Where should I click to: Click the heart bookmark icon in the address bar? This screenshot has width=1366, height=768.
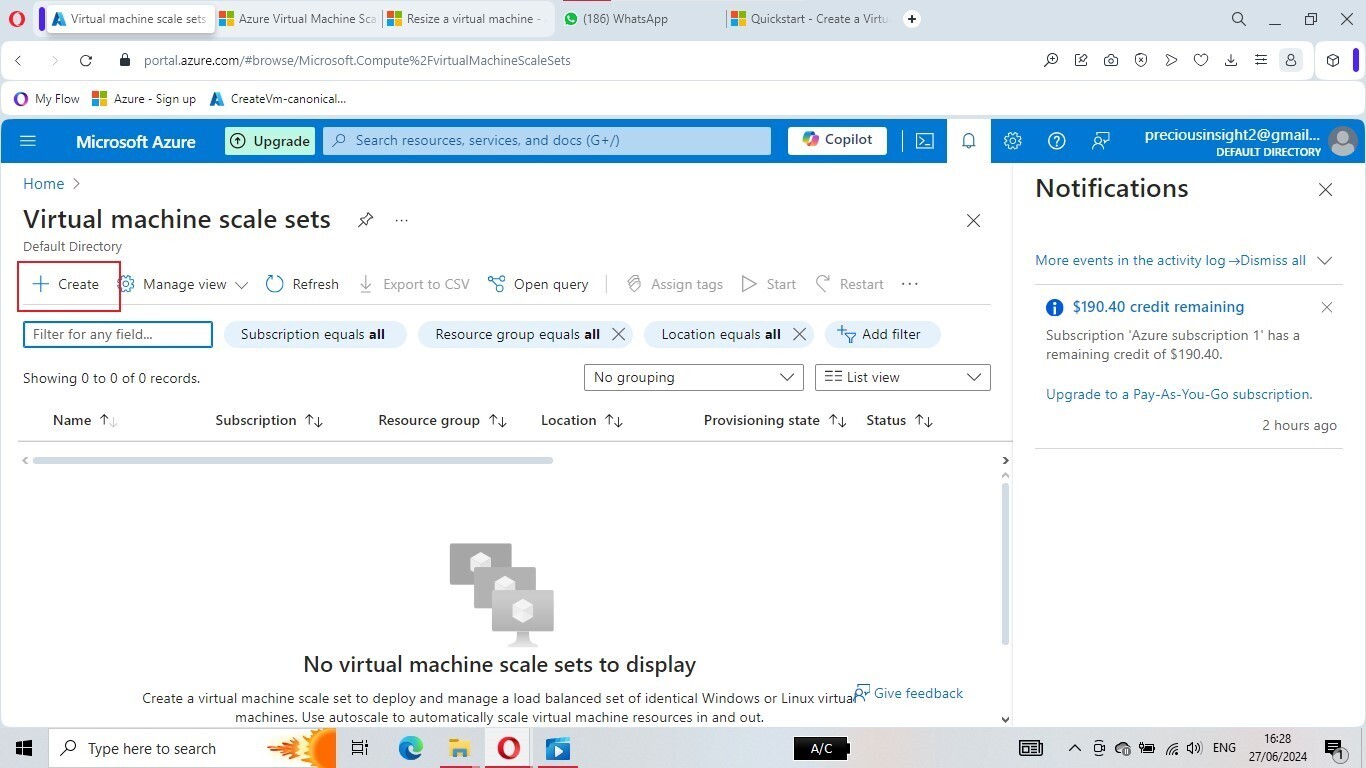1201,60
